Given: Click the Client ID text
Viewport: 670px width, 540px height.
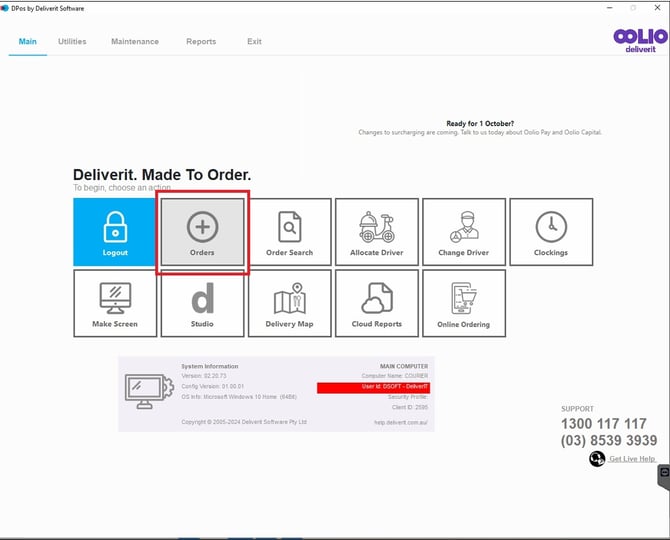Looking at the screenshot, I should click(x=410, y=407).
